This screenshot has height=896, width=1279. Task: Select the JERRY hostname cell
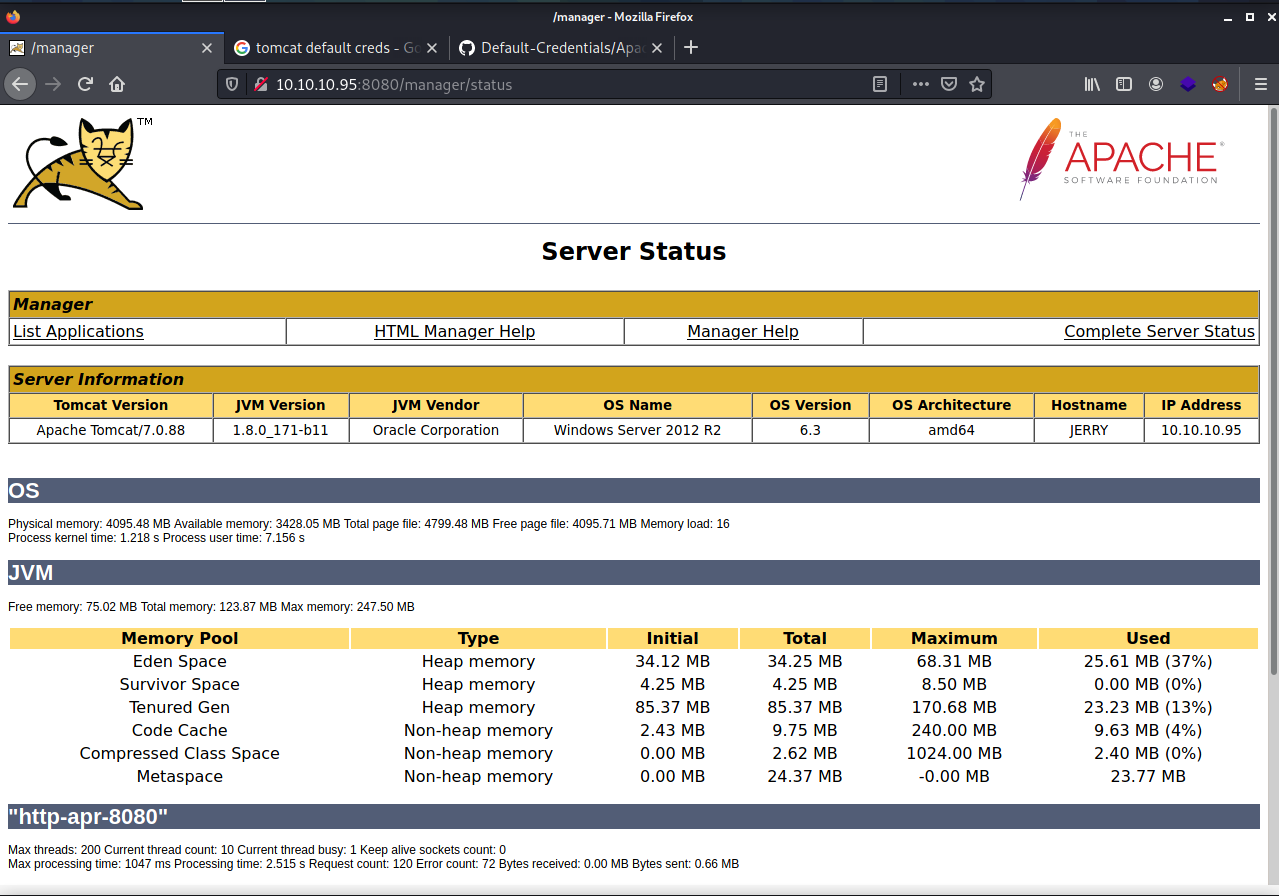[1089, 430]
